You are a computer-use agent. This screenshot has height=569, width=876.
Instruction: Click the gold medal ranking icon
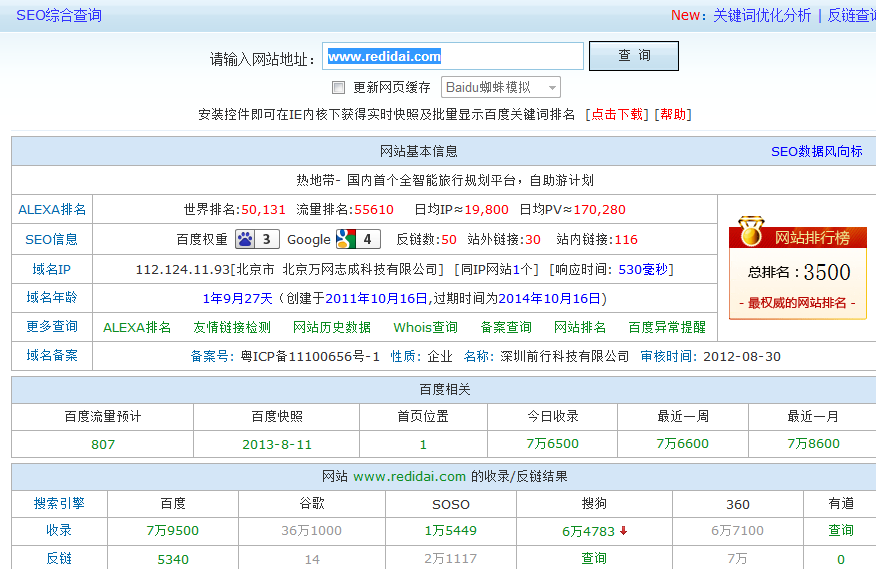pyautogui.click(x=751, y=231)
